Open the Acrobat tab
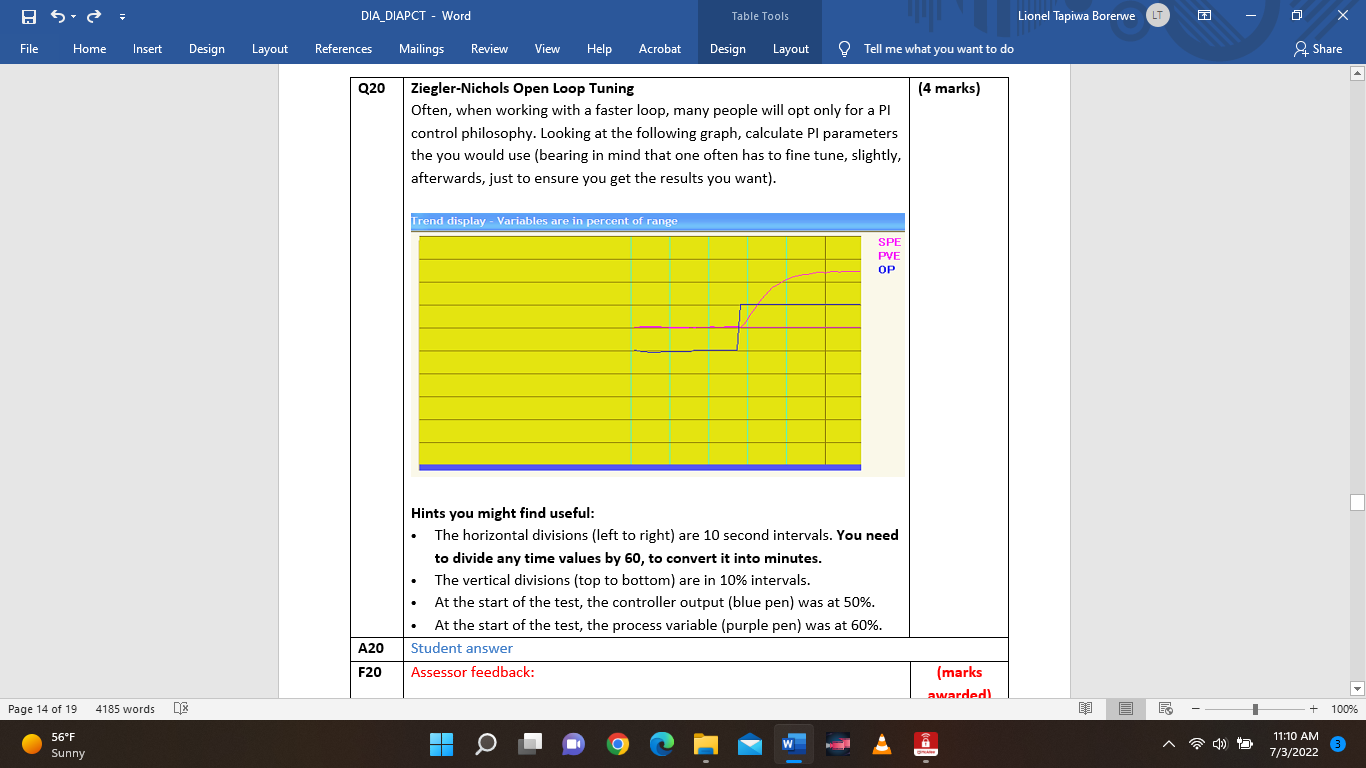The width and height of the screenshot is (1366, 768). point(660,48)
